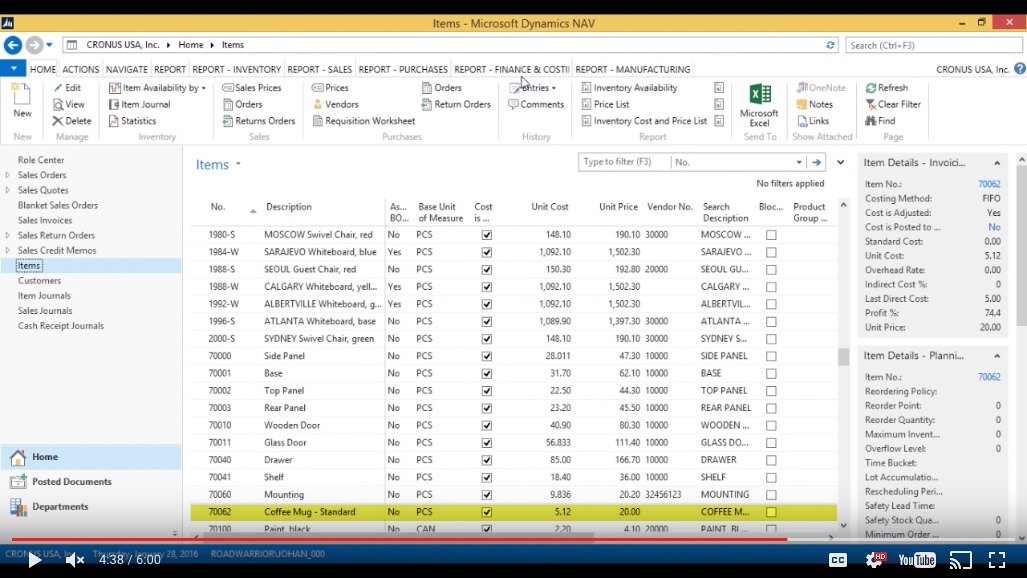Open the filter field selector showing No.
Image resolution: width=1027 pixels, height=578 pixels.
739,162
